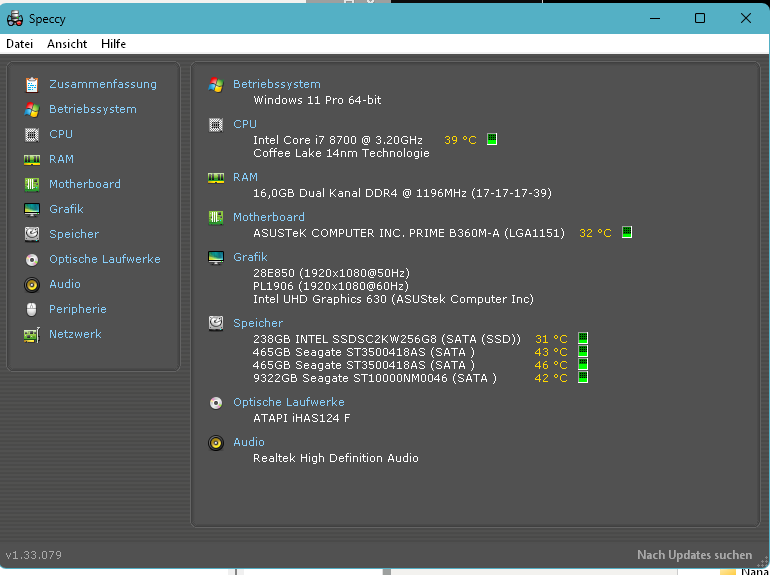Select Zusammenfassung in the sidebar
The image size is (770, 575).
click(103, 84)
